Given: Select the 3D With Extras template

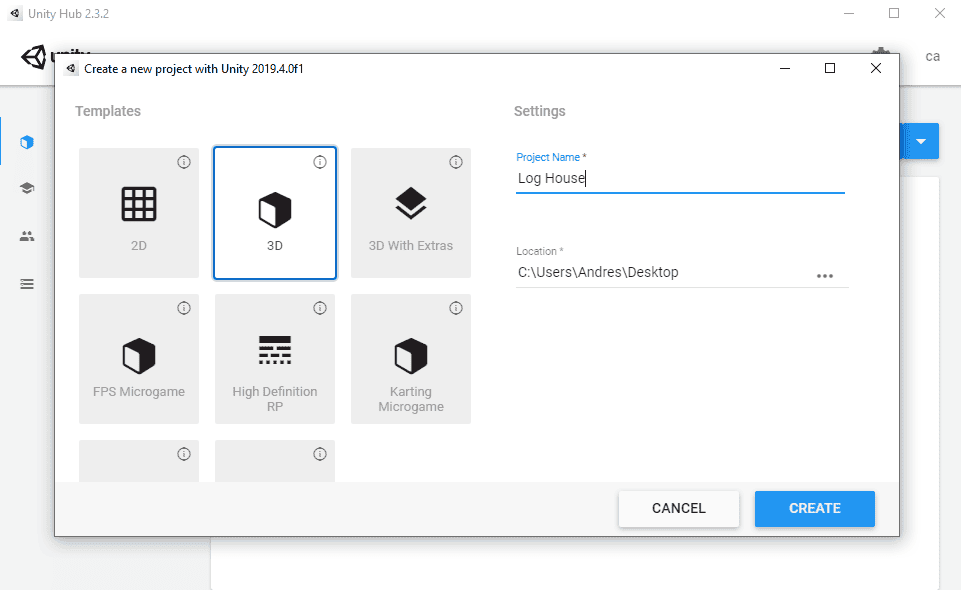Looking at the screenshot, I should 411,212.
